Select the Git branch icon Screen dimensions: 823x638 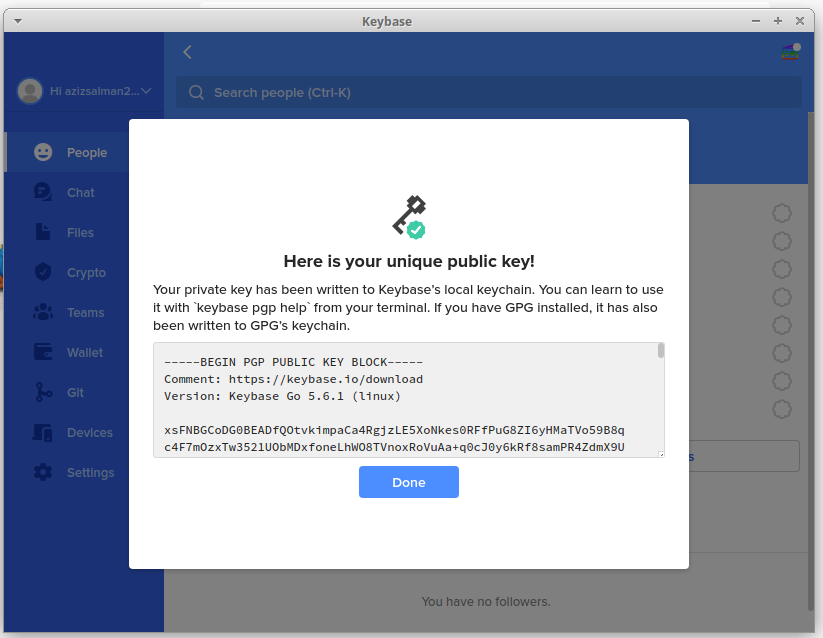(x=43, y=392)
